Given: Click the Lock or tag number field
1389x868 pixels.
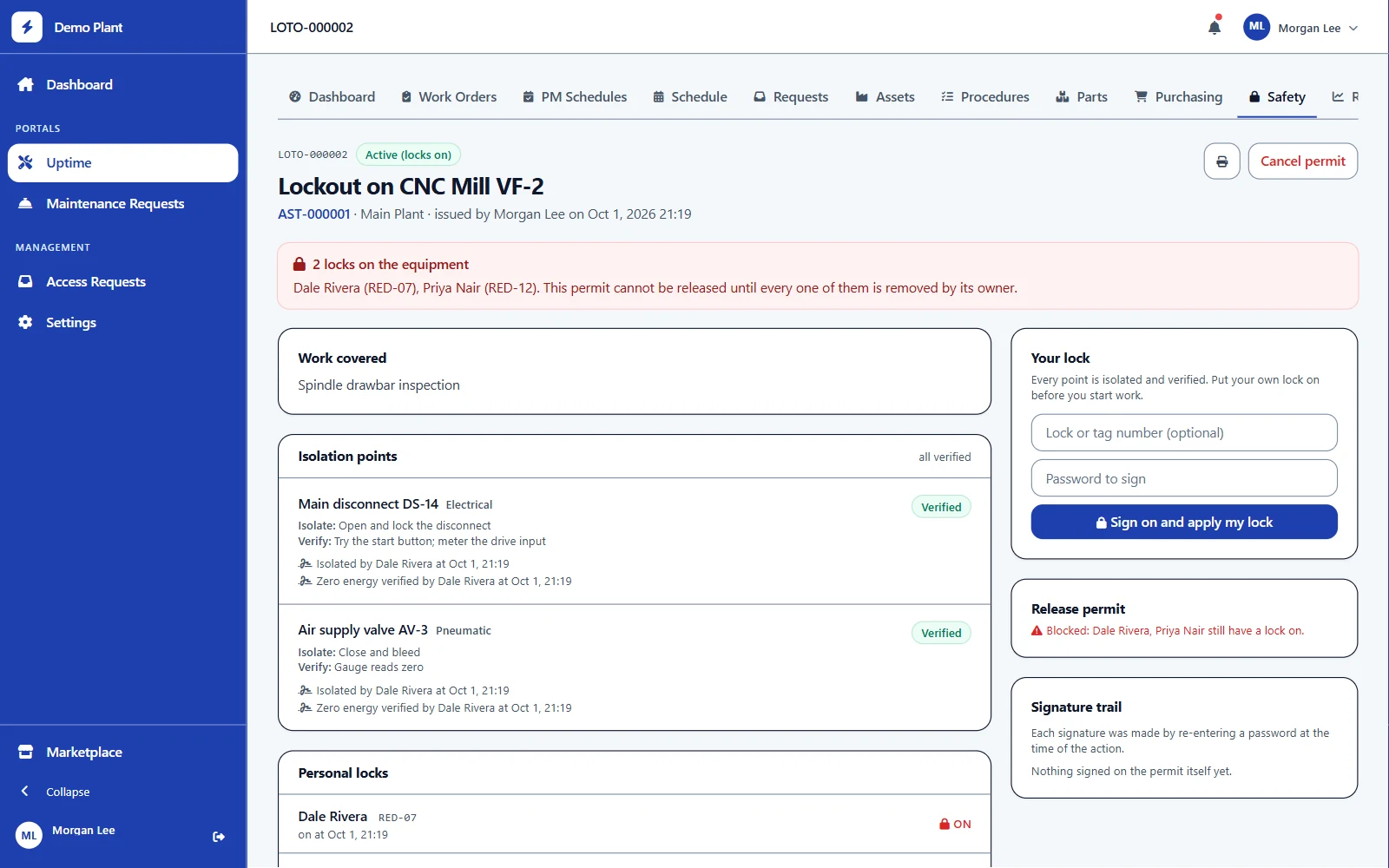Looking at the screenshot, I should click(x=1184, y=433).
